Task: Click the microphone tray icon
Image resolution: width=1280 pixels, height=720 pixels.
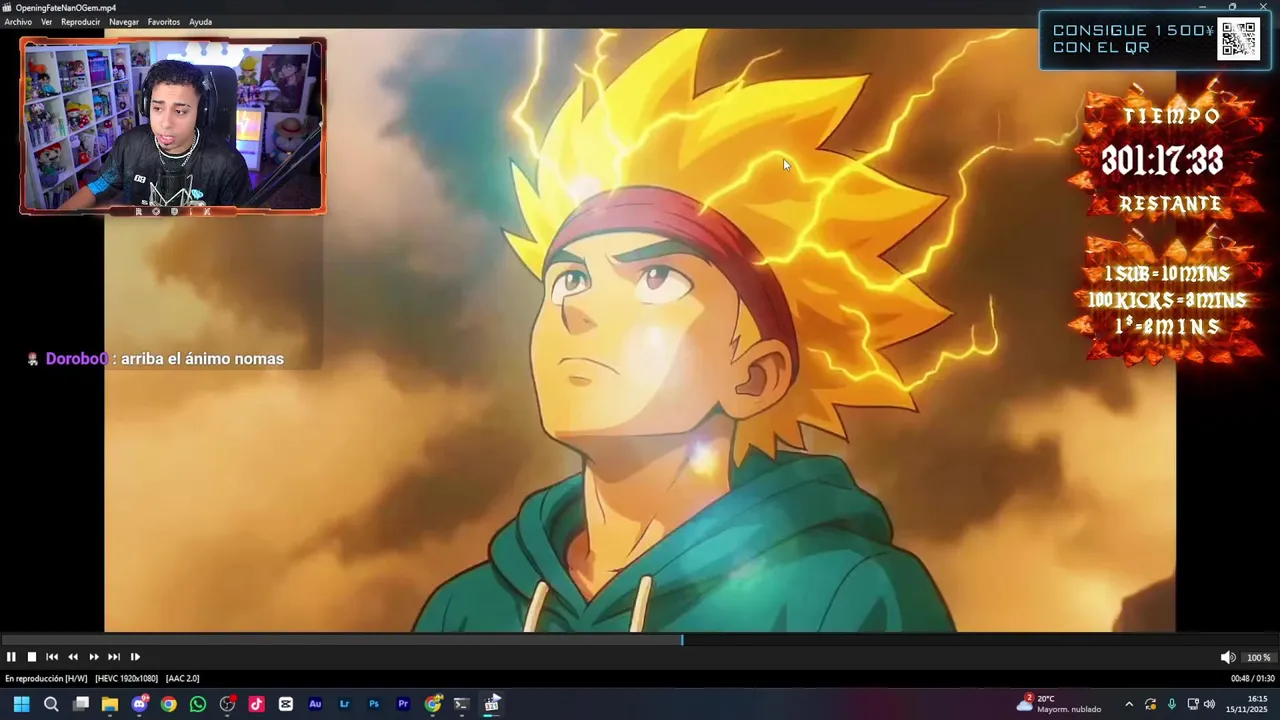Action: pos(1172,704)
